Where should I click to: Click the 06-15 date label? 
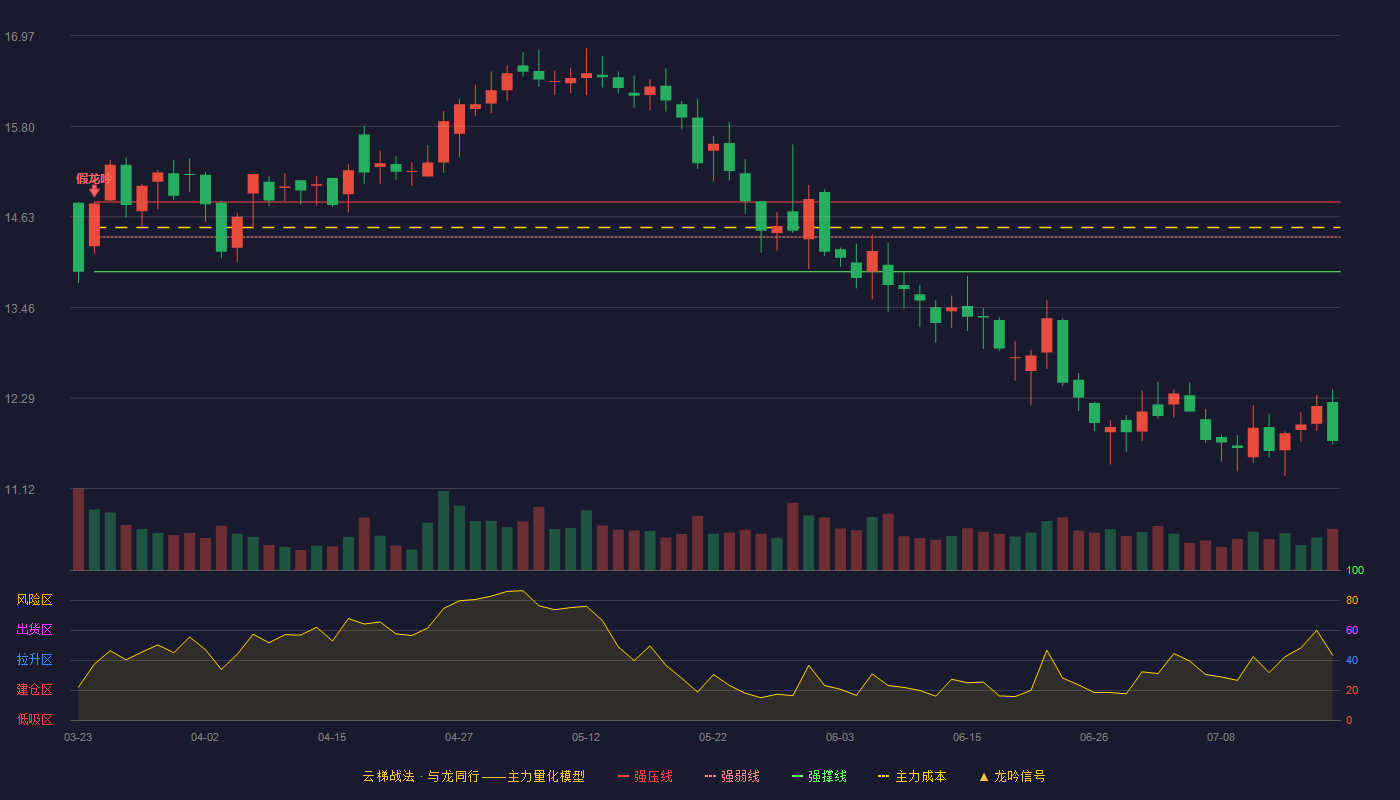pyautogui.click(x=967, y=737)
